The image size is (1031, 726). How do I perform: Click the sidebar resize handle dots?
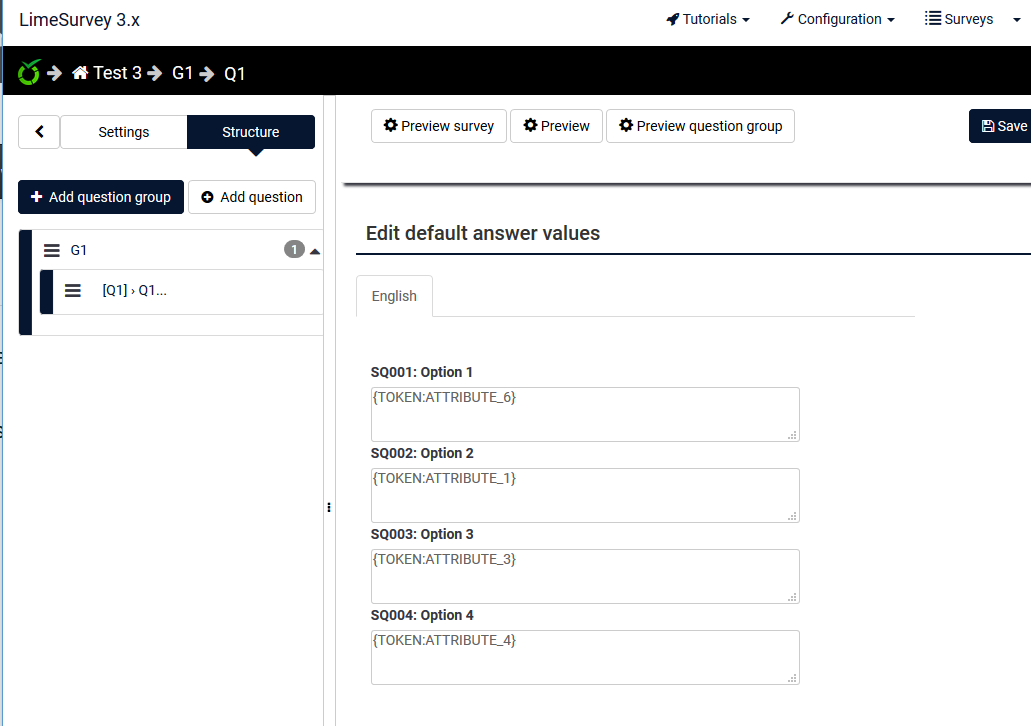[329, 507]
